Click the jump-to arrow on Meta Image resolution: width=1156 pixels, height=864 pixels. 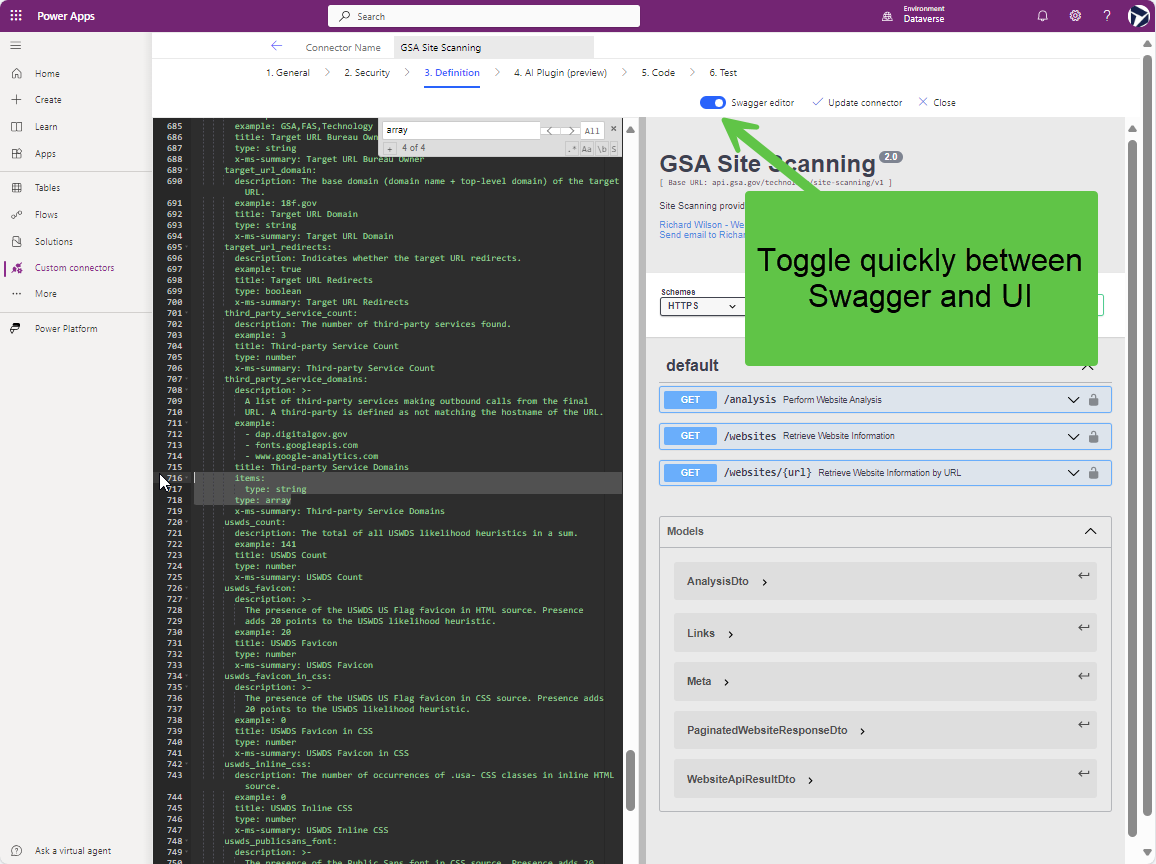point(1083,676)
